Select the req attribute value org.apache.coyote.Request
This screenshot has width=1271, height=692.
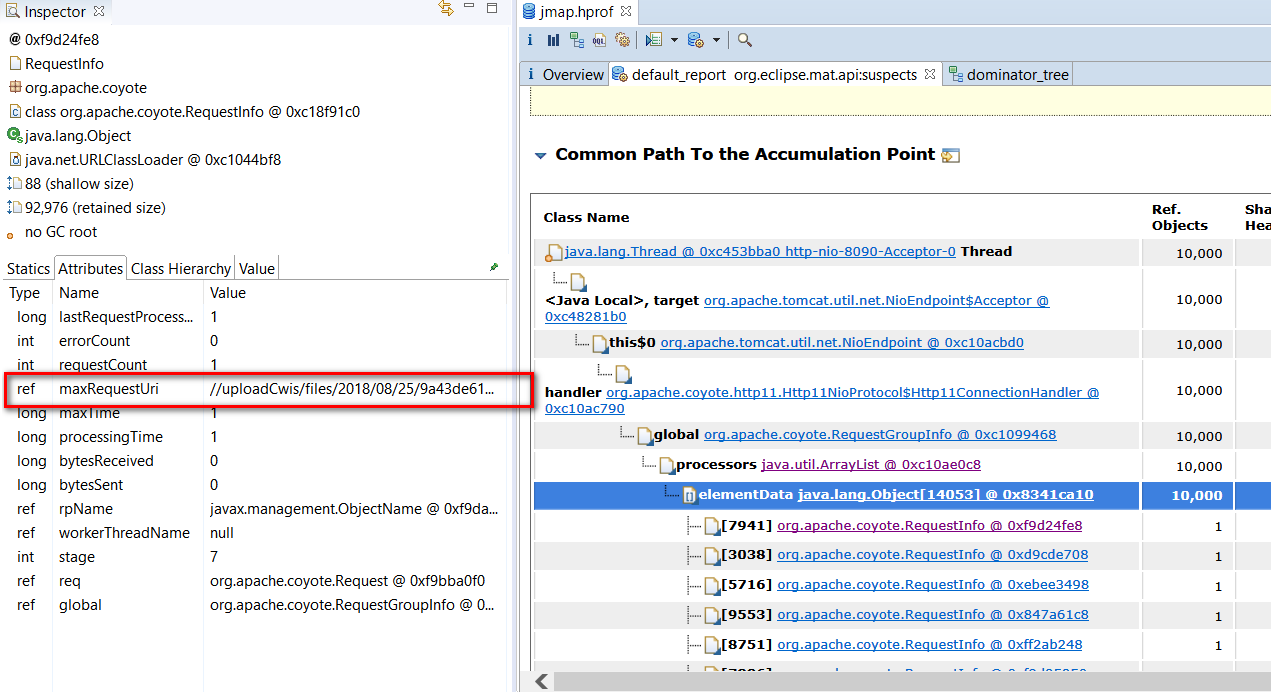click(x=347, y=581)
